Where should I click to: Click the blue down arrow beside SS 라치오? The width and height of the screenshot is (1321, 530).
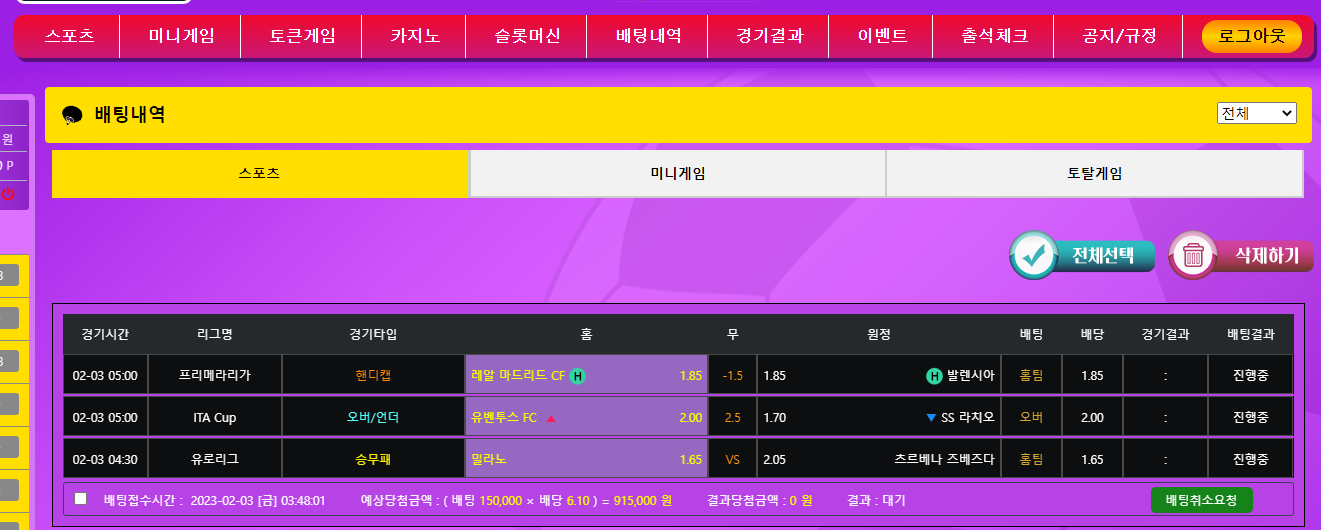pyautogui.click(x=931, y=418)
